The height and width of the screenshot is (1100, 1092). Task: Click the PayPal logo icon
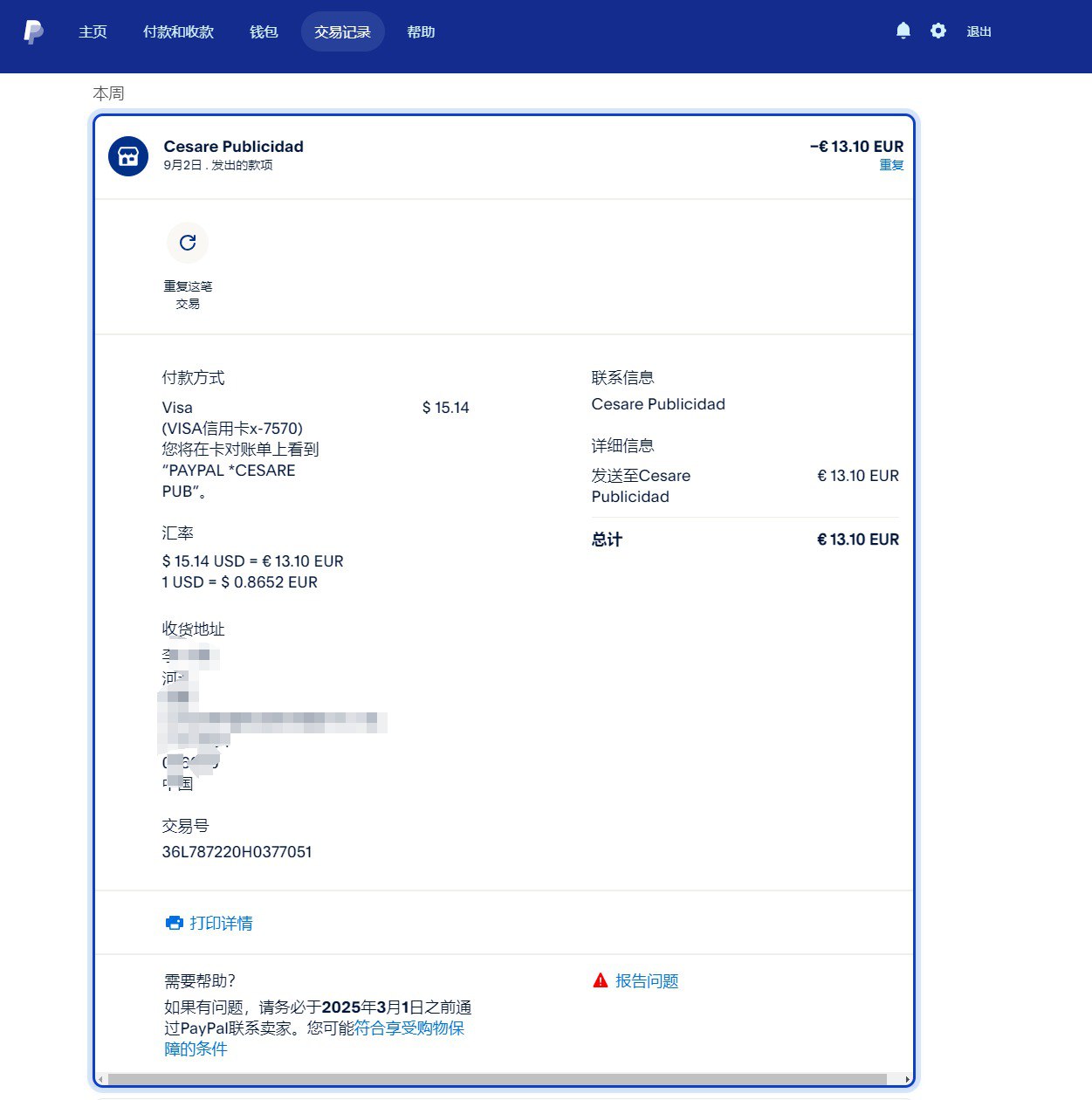click(x=33, y=31)
